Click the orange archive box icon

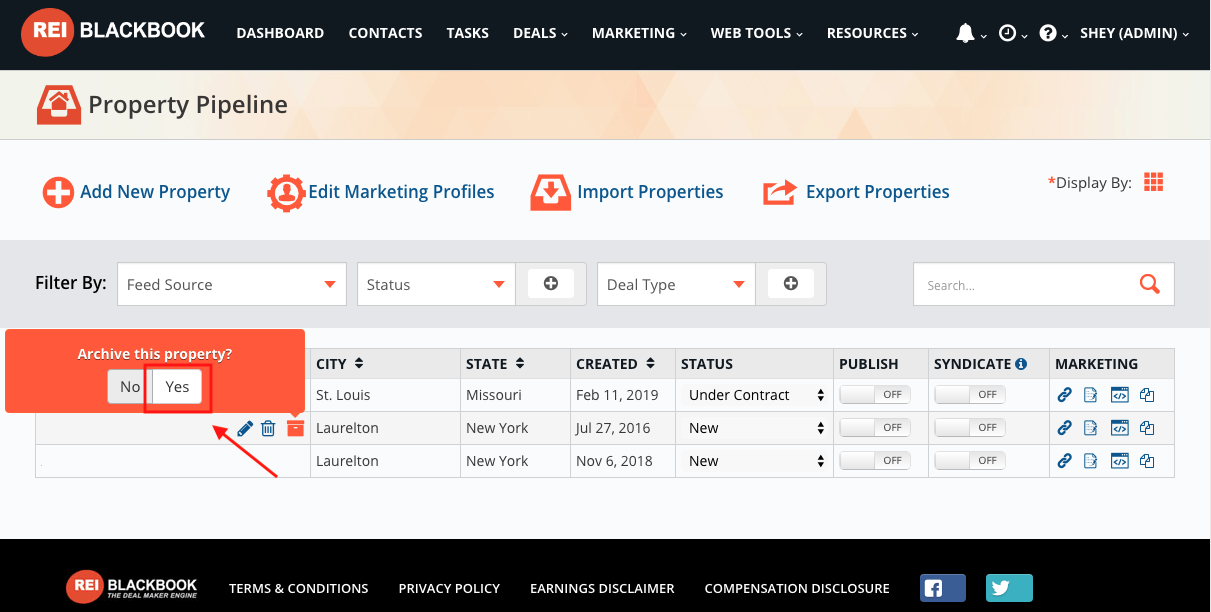point(295,427)
